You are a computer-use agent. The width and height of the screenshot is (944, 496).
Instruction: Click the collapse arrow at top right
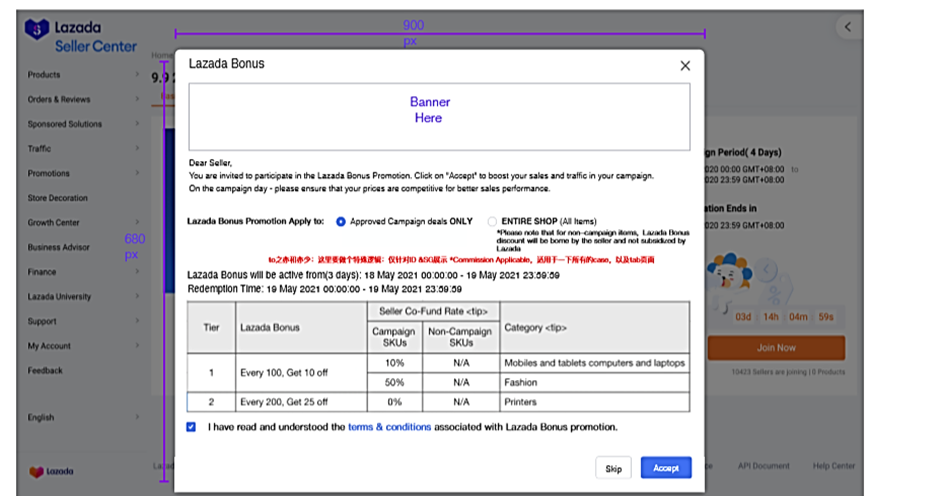pos(848,27)
